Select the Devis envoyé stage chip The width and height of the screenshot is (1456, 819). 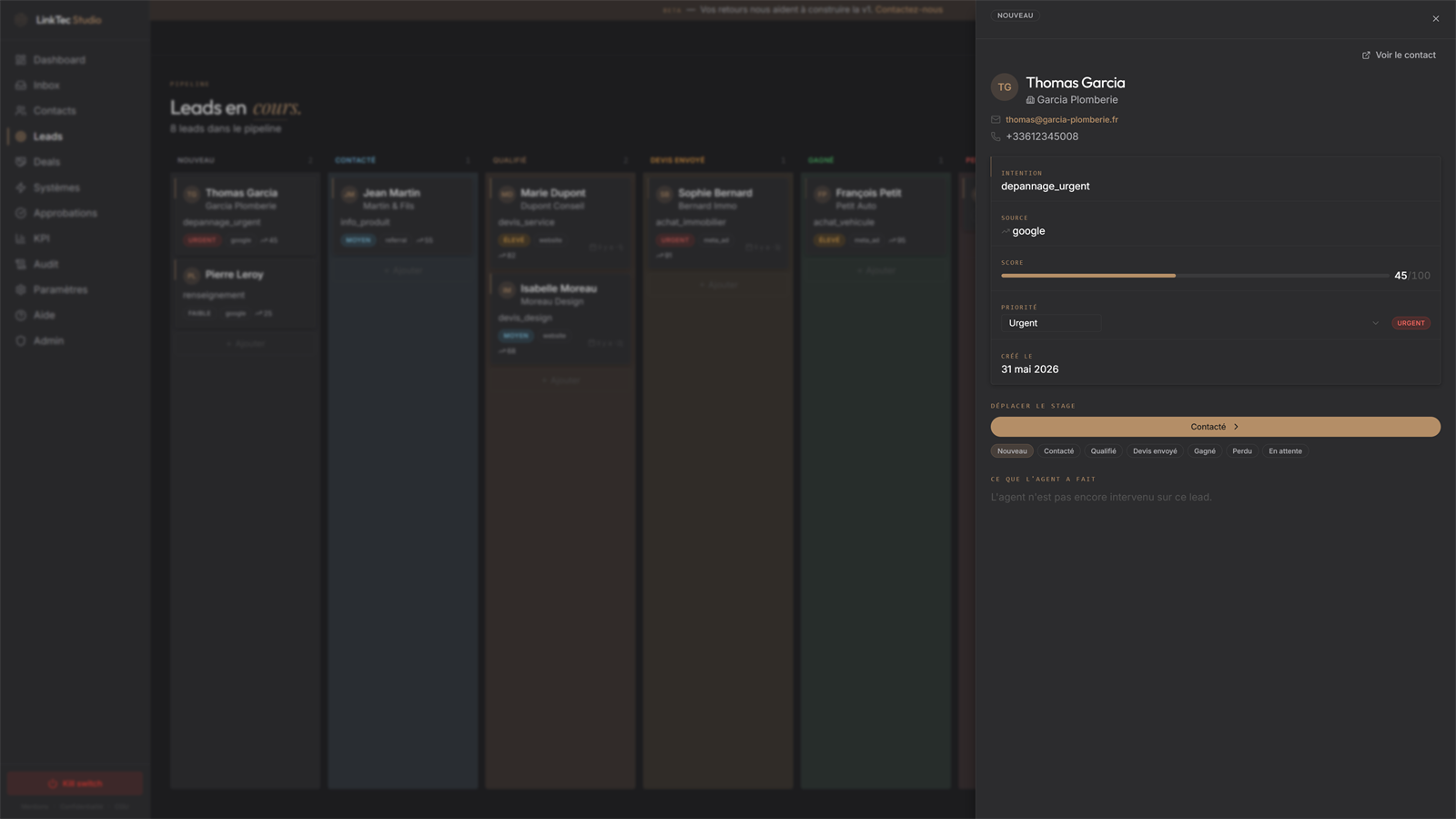(x=1155, y=451)
